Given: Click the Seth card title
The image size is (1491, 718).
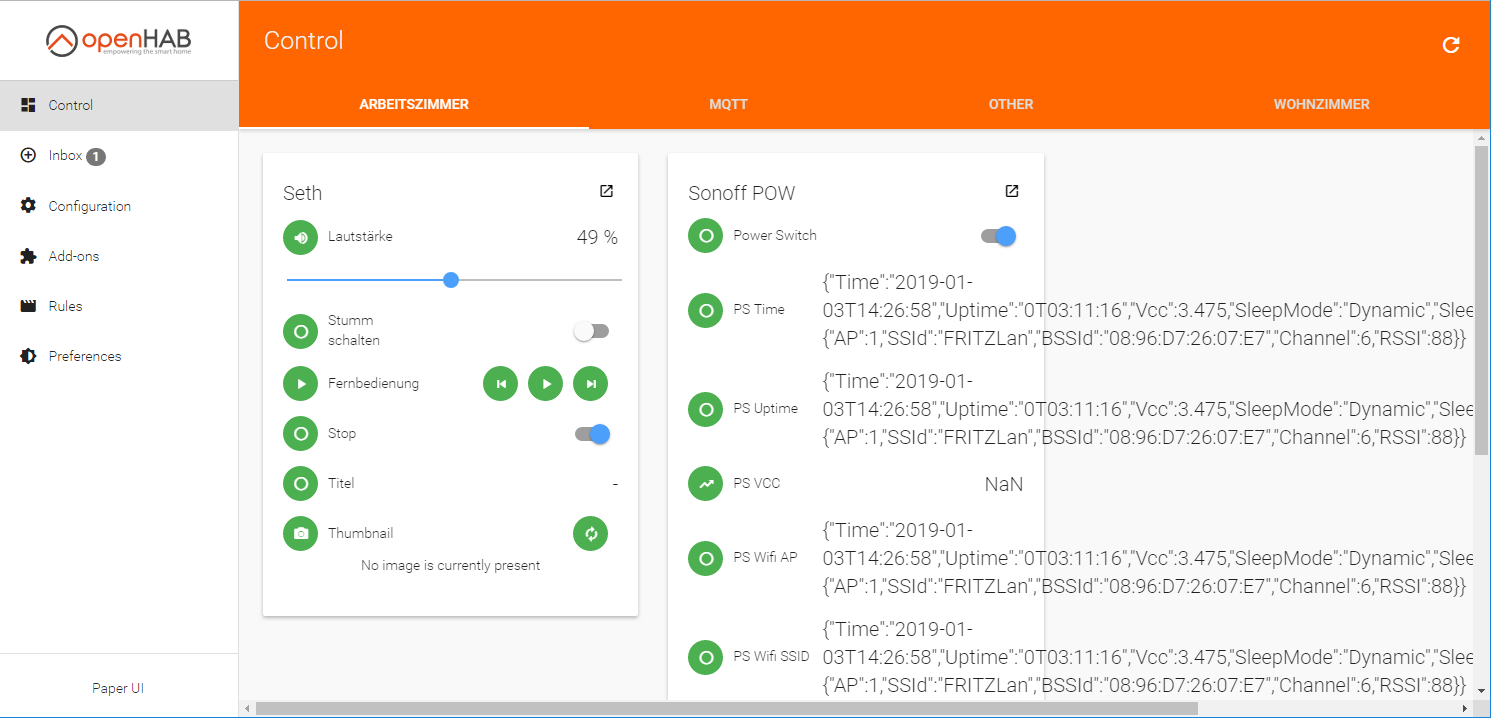Looking at the screenshot, I should [302, 193].
